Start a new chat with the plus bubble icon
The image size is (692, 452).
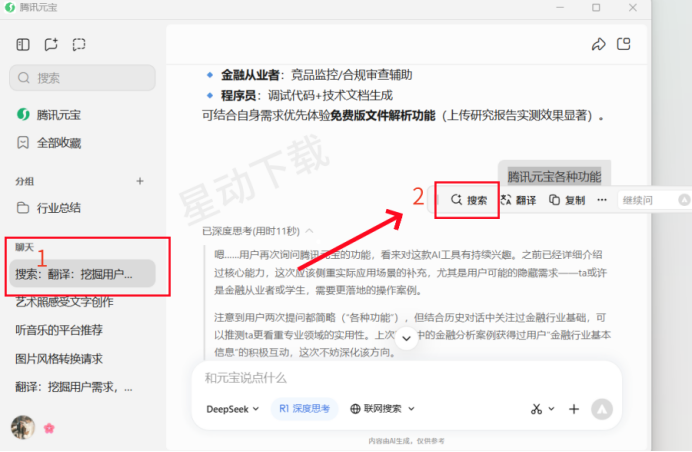pyautogui.click(x=51, y=45)
